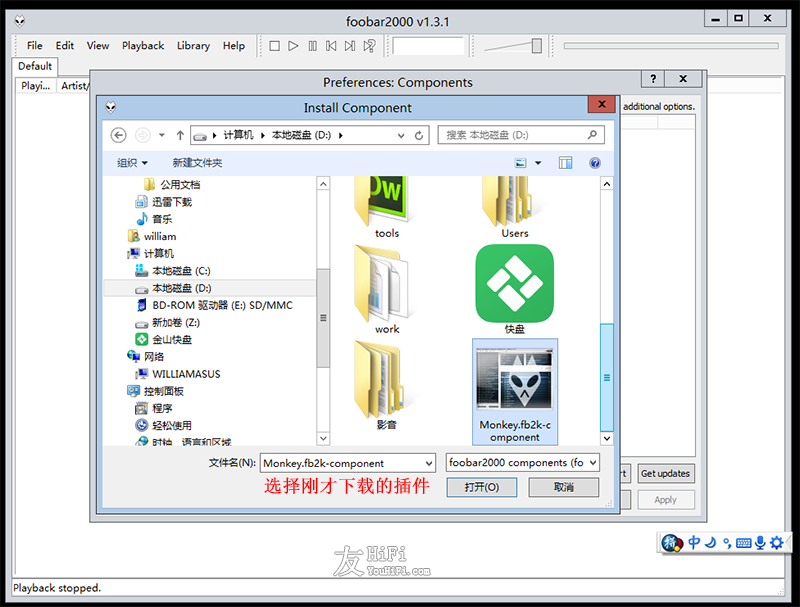This screenshot has height=607, width=800.
Task: Start playback with the Play button
Action: 293,46
